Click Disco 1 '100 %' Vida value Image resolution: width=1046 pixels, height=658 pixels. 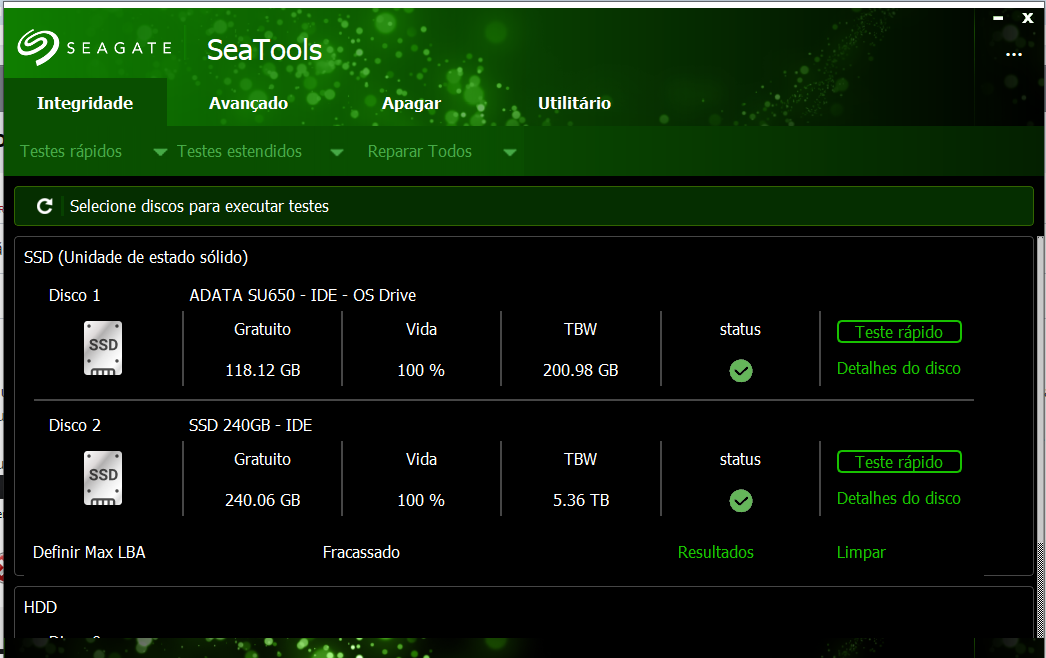[x=421, y=370]
